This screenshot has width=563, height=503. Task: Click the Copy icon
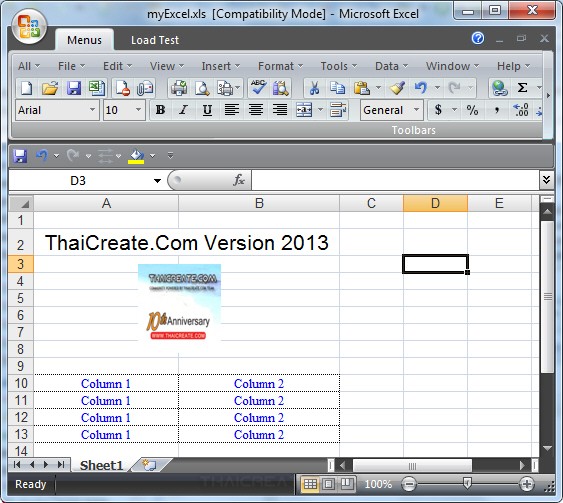338,88
